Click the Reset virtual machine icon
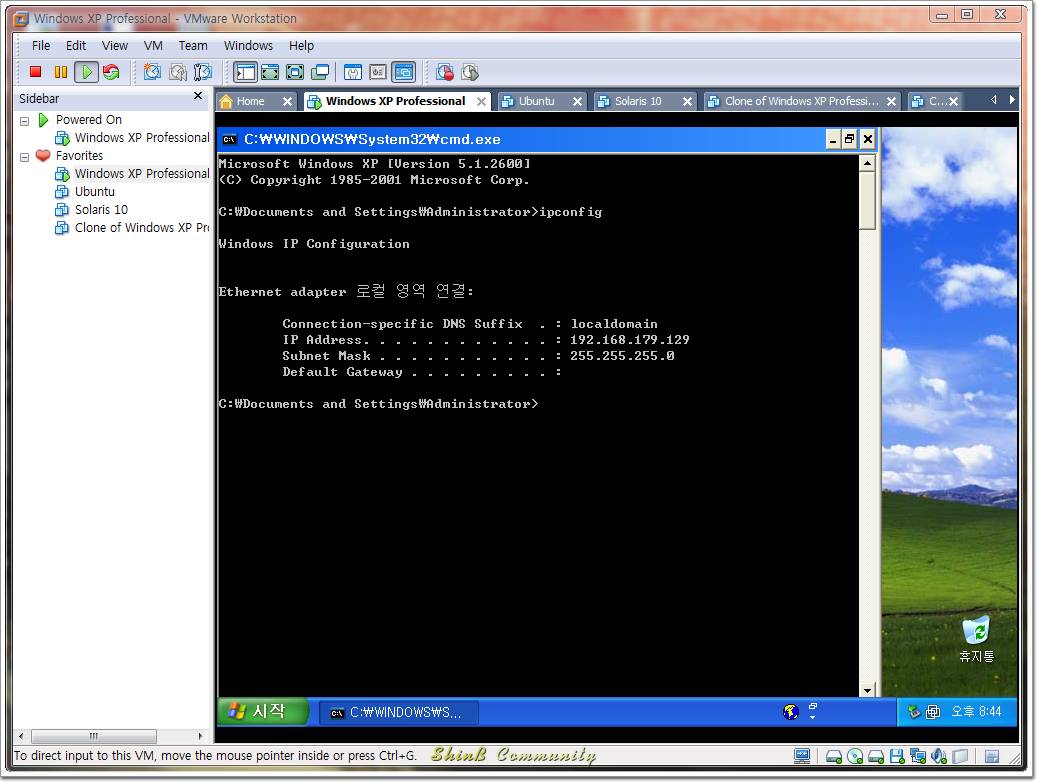The image size is (1037, 782). tap(111, 71)
